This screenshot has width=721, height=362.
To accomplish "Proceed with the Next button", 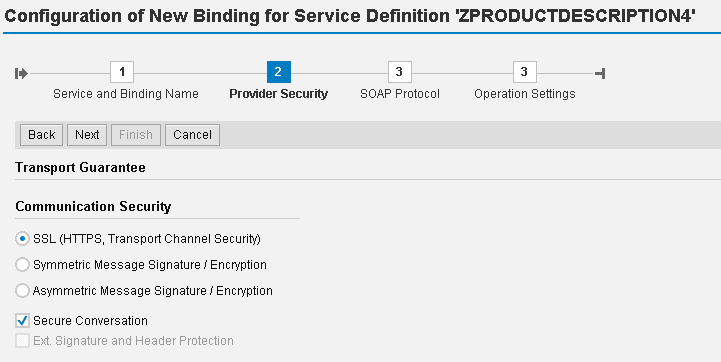I will click(x=87, y=135).
